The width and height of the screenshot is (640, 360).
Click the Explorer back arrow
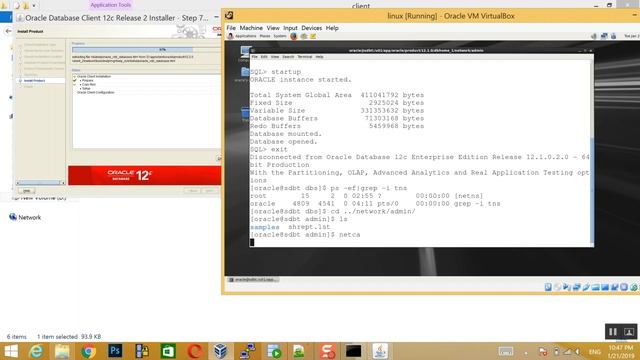tap(8, 31)
